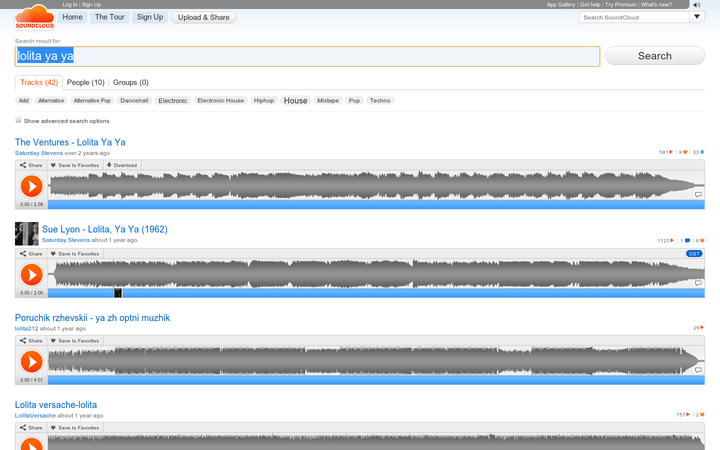Click the SoundCloud logo

point(34,17)
